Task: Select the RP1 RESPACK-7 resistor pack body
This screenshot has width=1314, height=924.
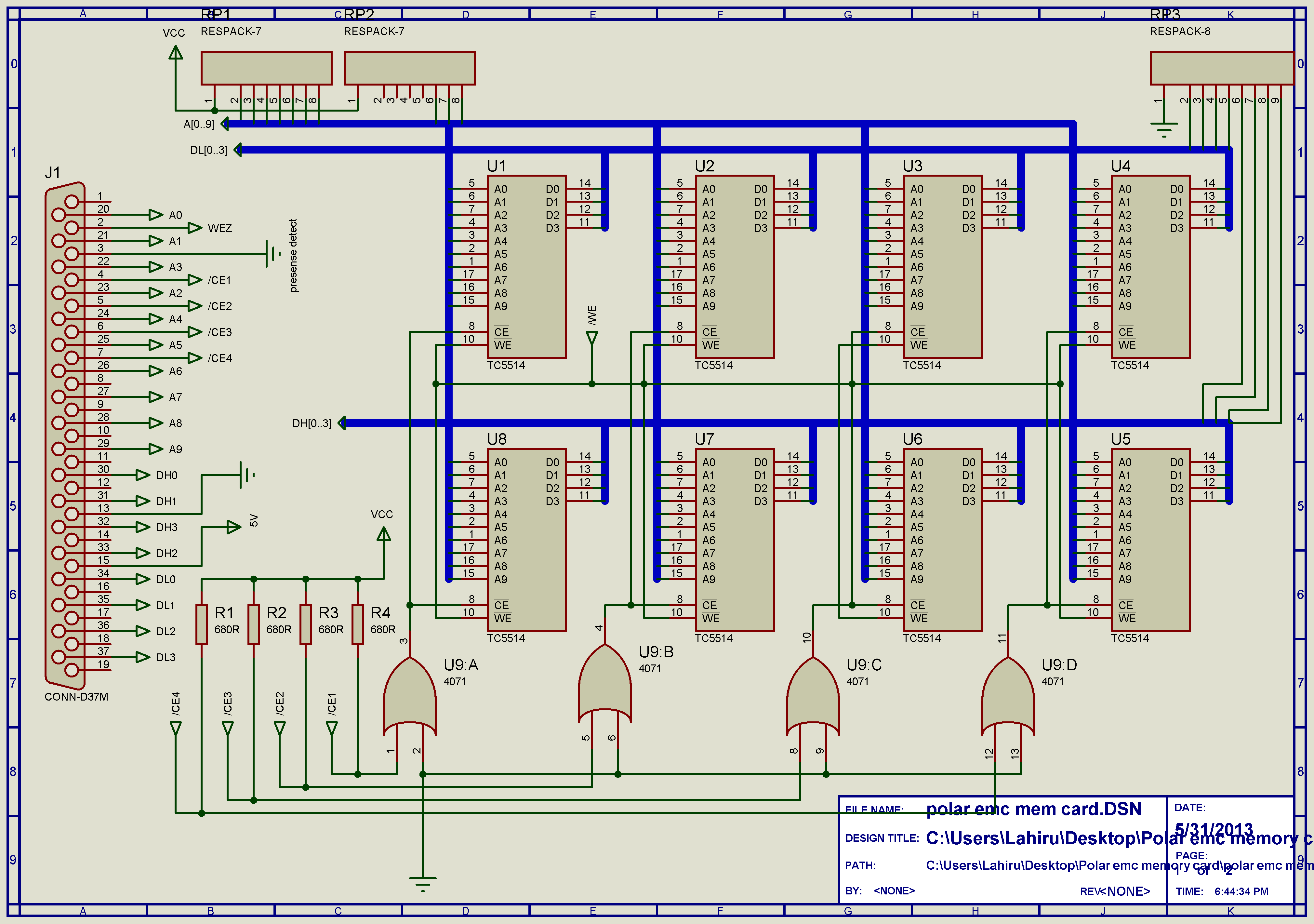Action: [x=266, y=68]
